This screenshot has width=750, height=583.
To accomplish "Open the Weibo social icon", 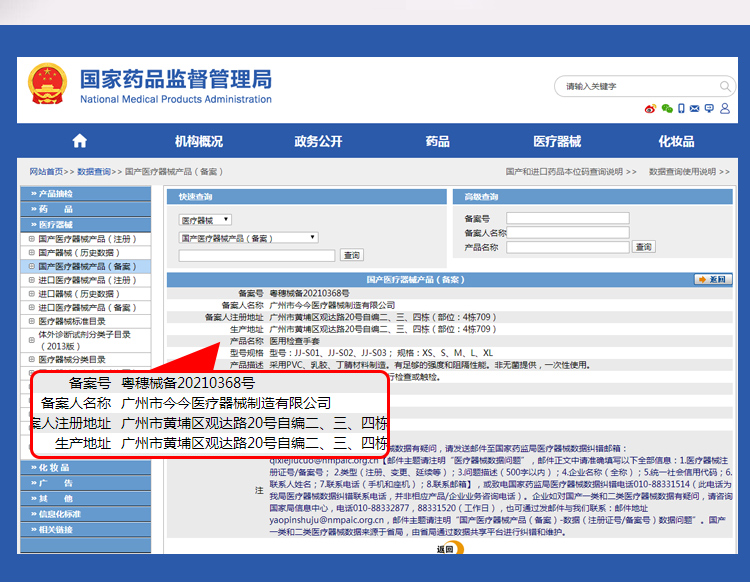I will coord(650,108).
